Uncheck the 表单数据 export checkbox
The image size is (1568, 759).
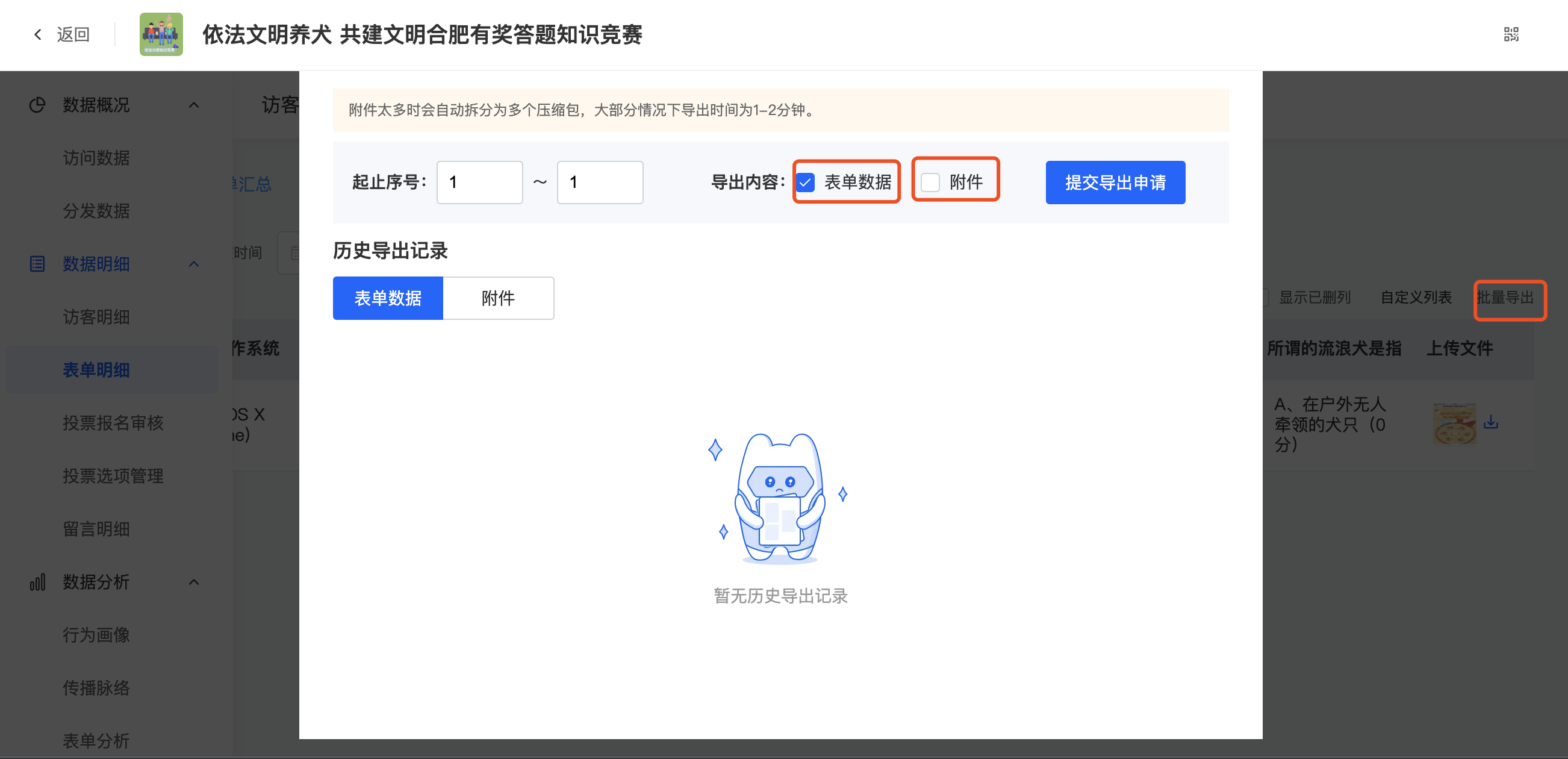(805, 182)
